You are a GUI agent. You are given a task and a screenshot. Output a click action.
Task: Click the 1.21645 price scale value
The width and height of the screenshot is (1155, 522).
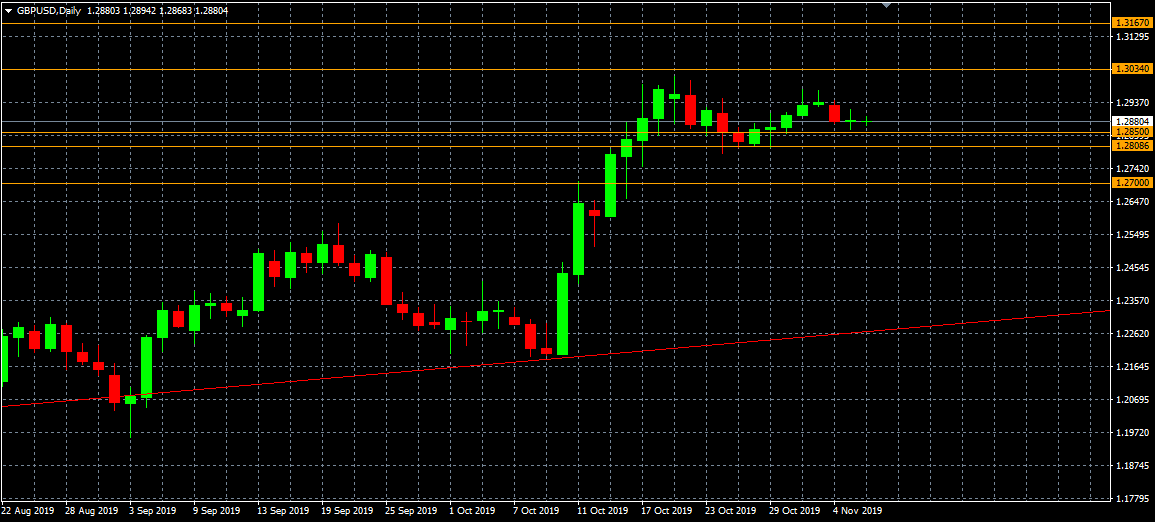pos(1133,367)
